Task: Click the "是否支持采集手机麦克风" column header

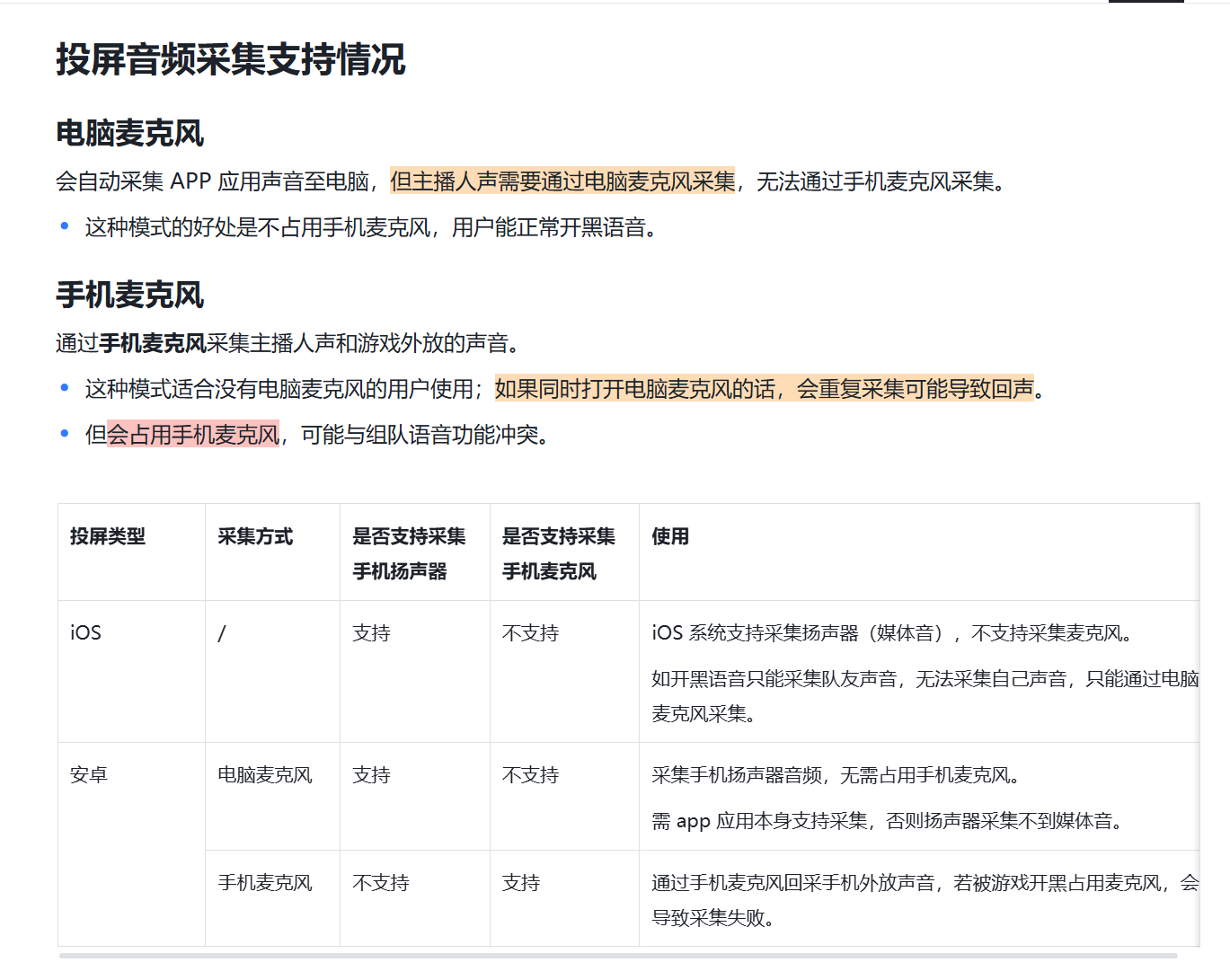Action: point(558,553)
